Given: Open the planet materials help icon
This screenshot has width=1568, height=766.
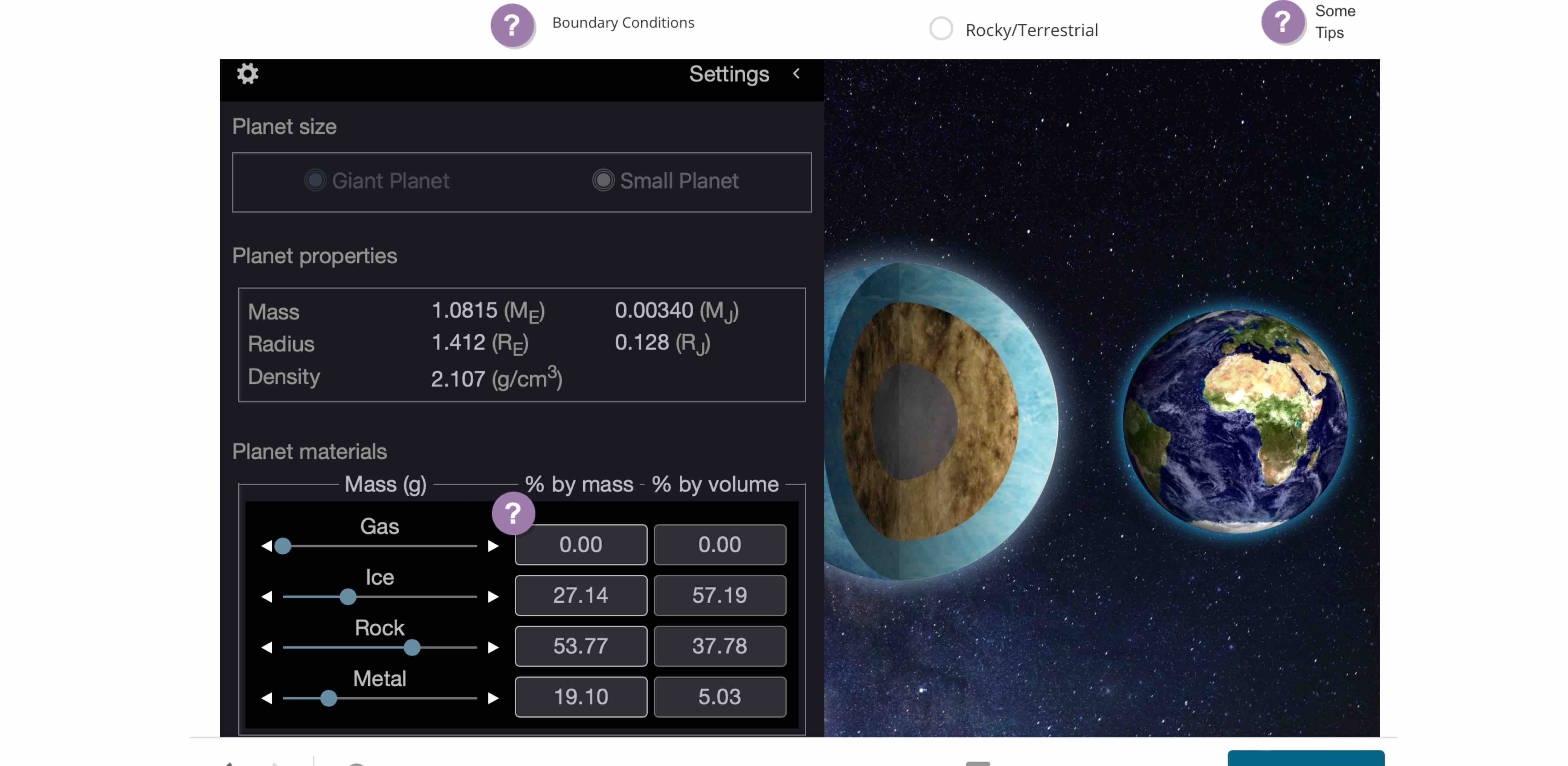Looking at the screenshot, I should 513,513.
